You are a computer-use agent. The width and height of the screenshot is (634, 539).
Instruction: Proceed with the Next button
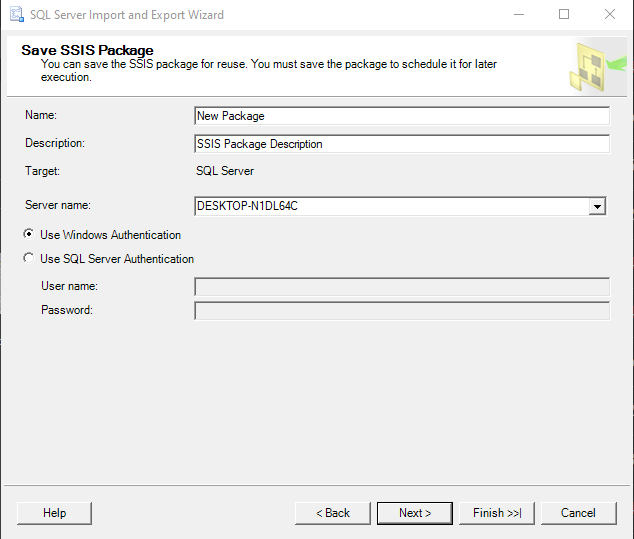tap(415, 513)
